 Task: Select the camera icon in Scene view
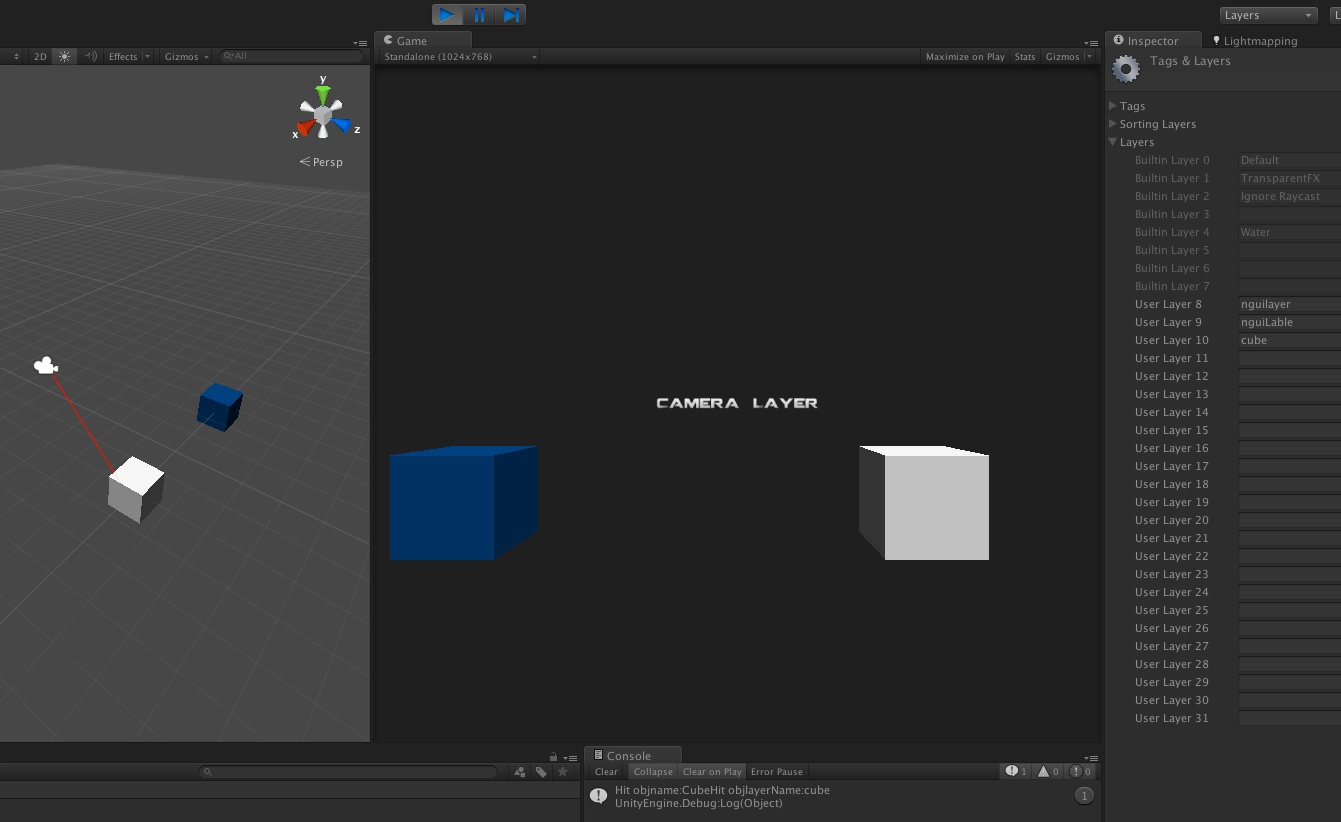(x=45, y=365)
